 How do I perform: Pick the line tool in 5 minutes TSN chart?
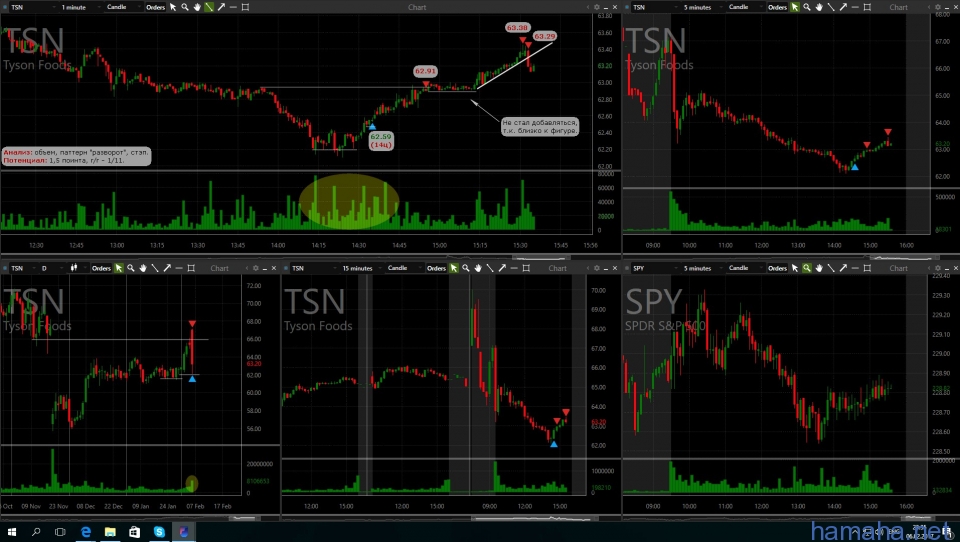click(x=831, y=7)
